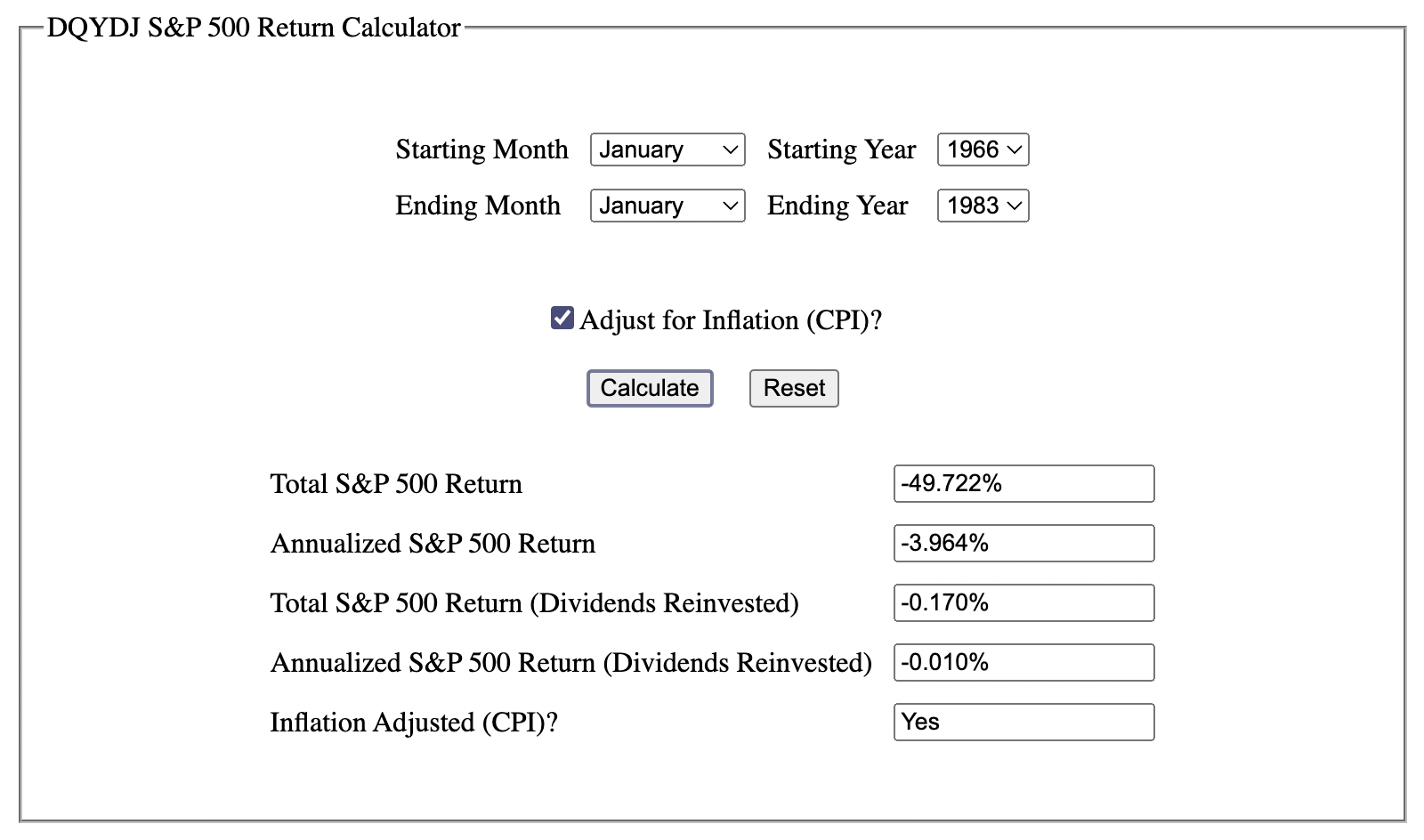Select the Total S&P 500 Return field showing -49.722%
The width and height of the screenshot is (1424, 840).
tap(1024, 483)
